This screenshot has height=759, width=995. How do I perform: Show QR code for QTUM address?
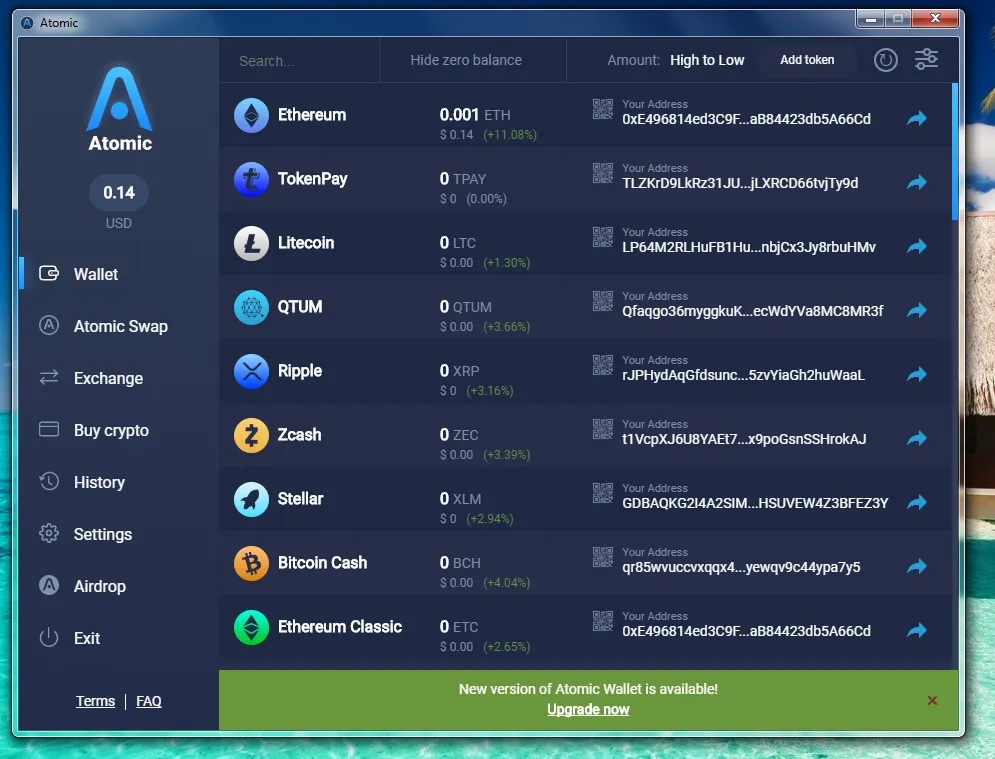click(x=603, y=301)
